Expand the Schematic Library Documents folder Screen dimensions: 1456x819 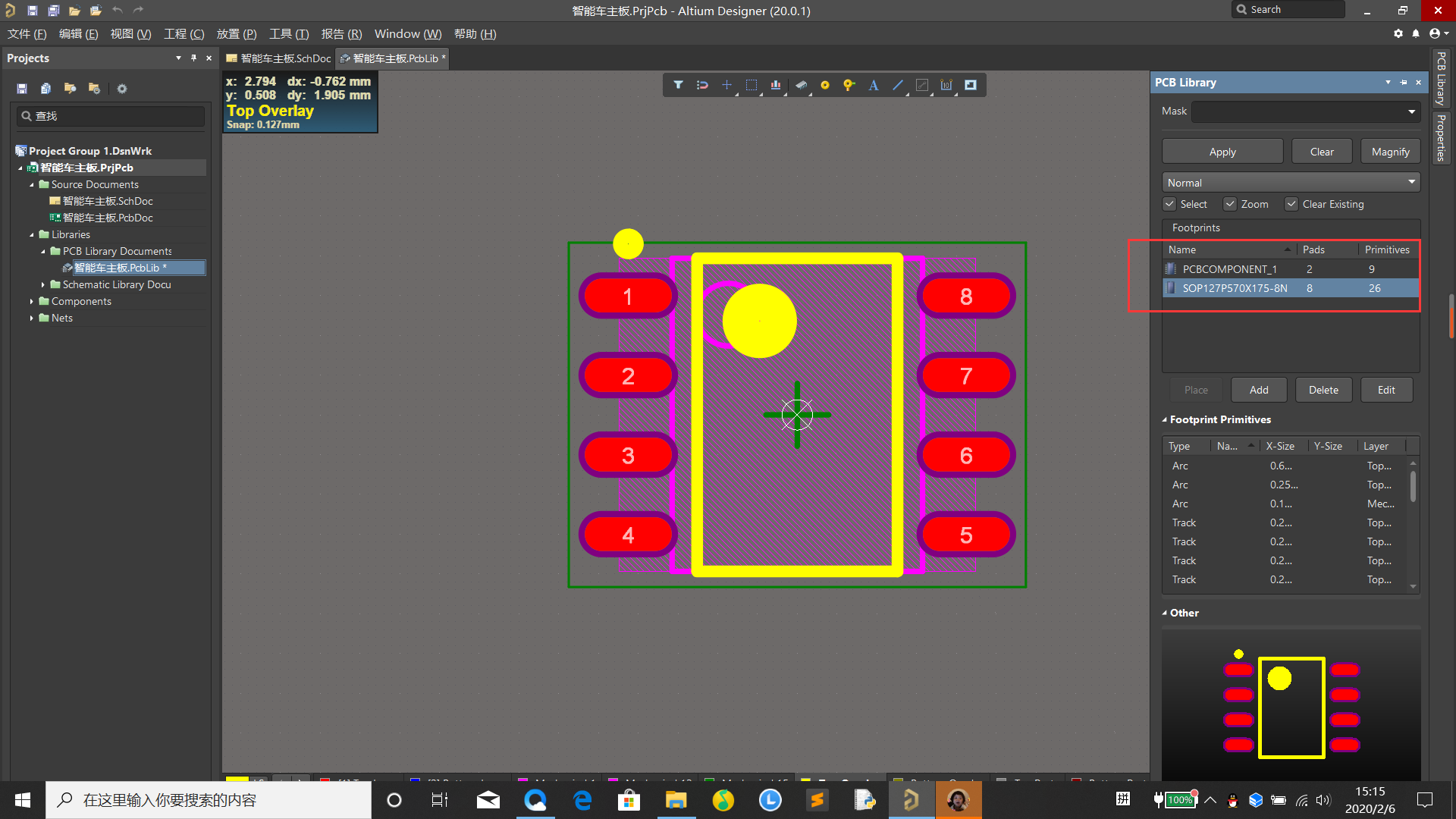[x=43, y=284]
